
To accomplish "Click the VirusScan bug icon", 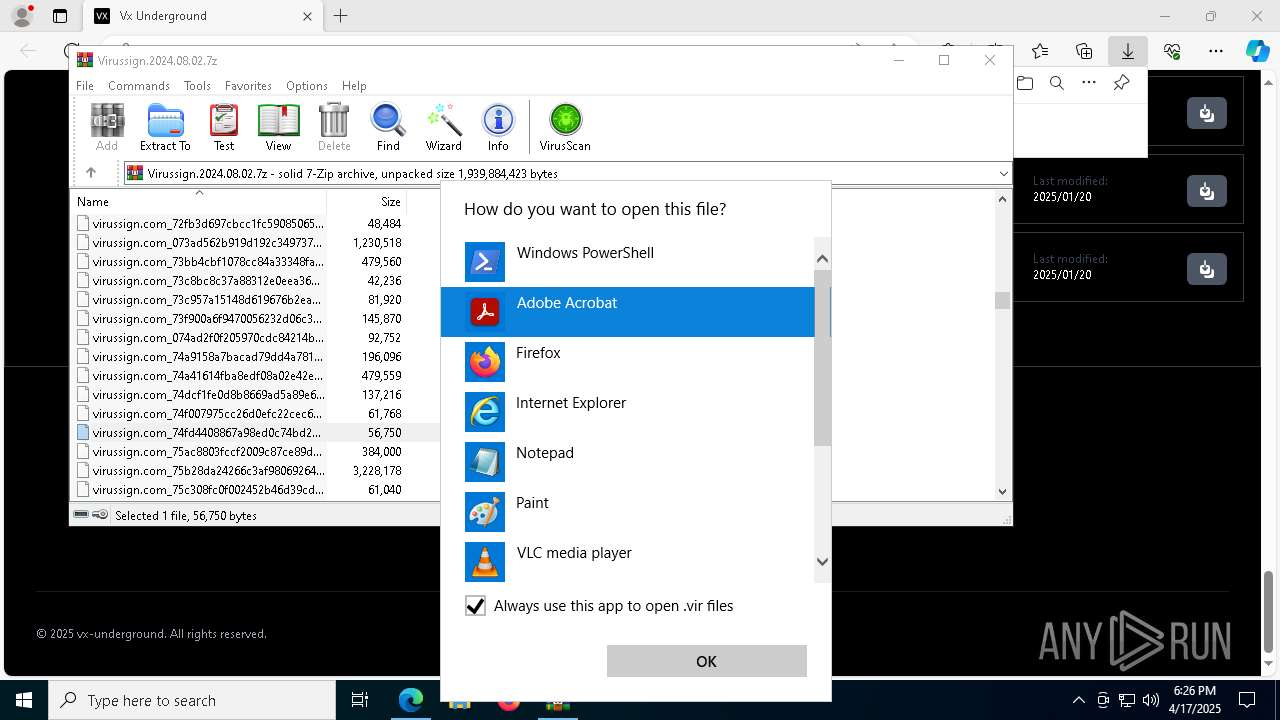I will coord(565,127).
